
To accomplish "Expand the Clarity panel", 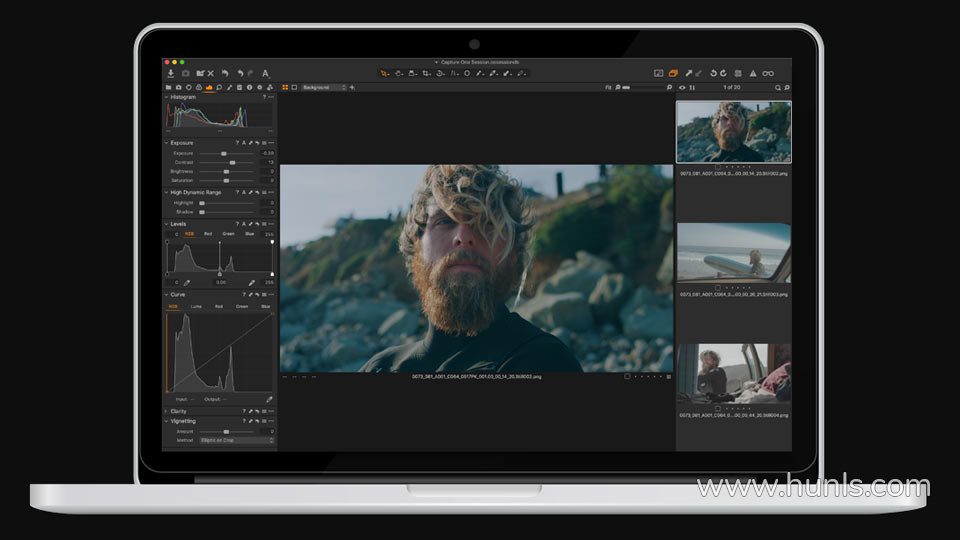I will (x=166, y=411).
